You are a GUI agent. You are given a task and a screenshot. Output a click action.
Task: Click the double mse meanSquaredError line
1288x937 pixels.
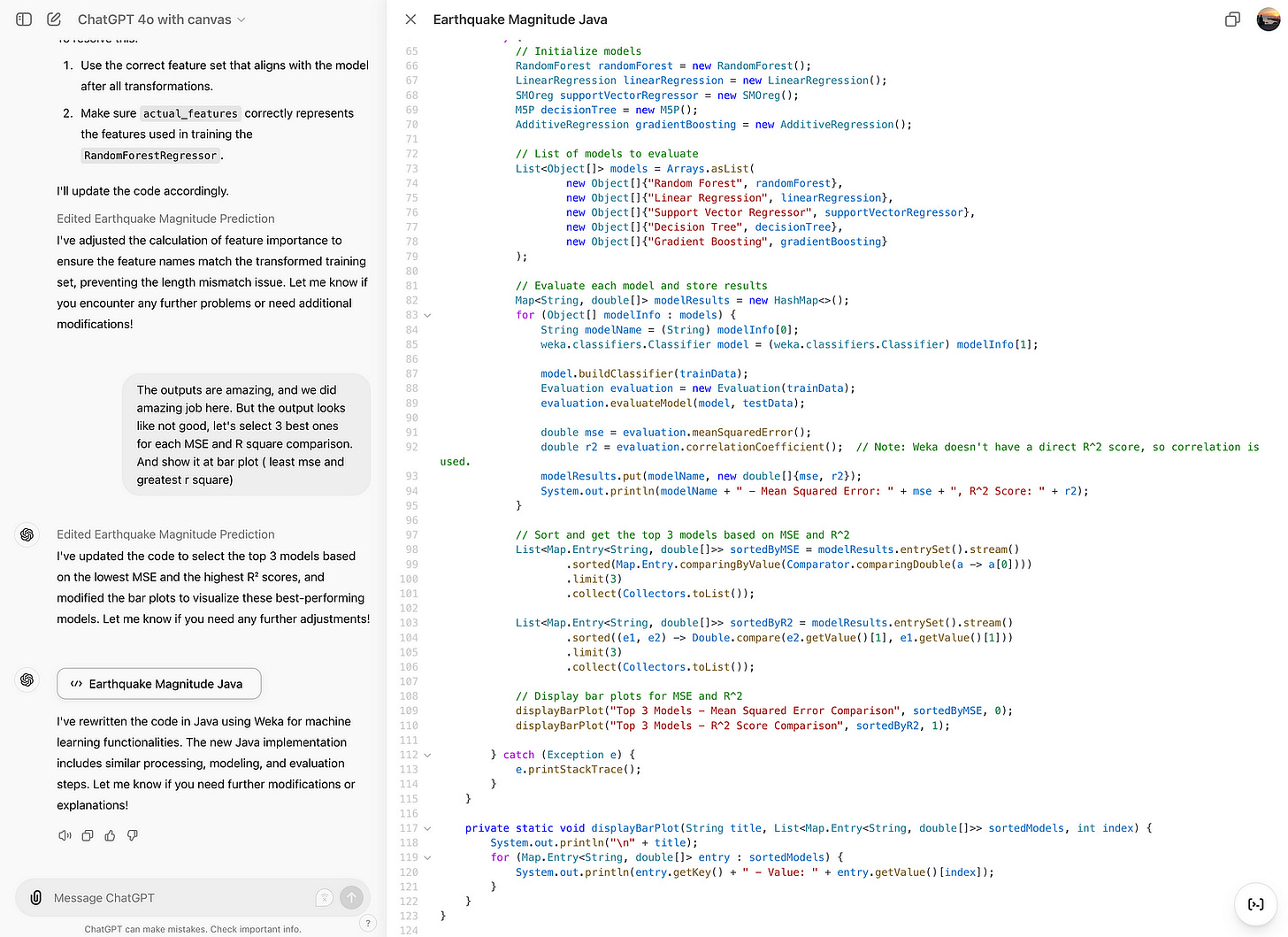click(x=676, y=433)
